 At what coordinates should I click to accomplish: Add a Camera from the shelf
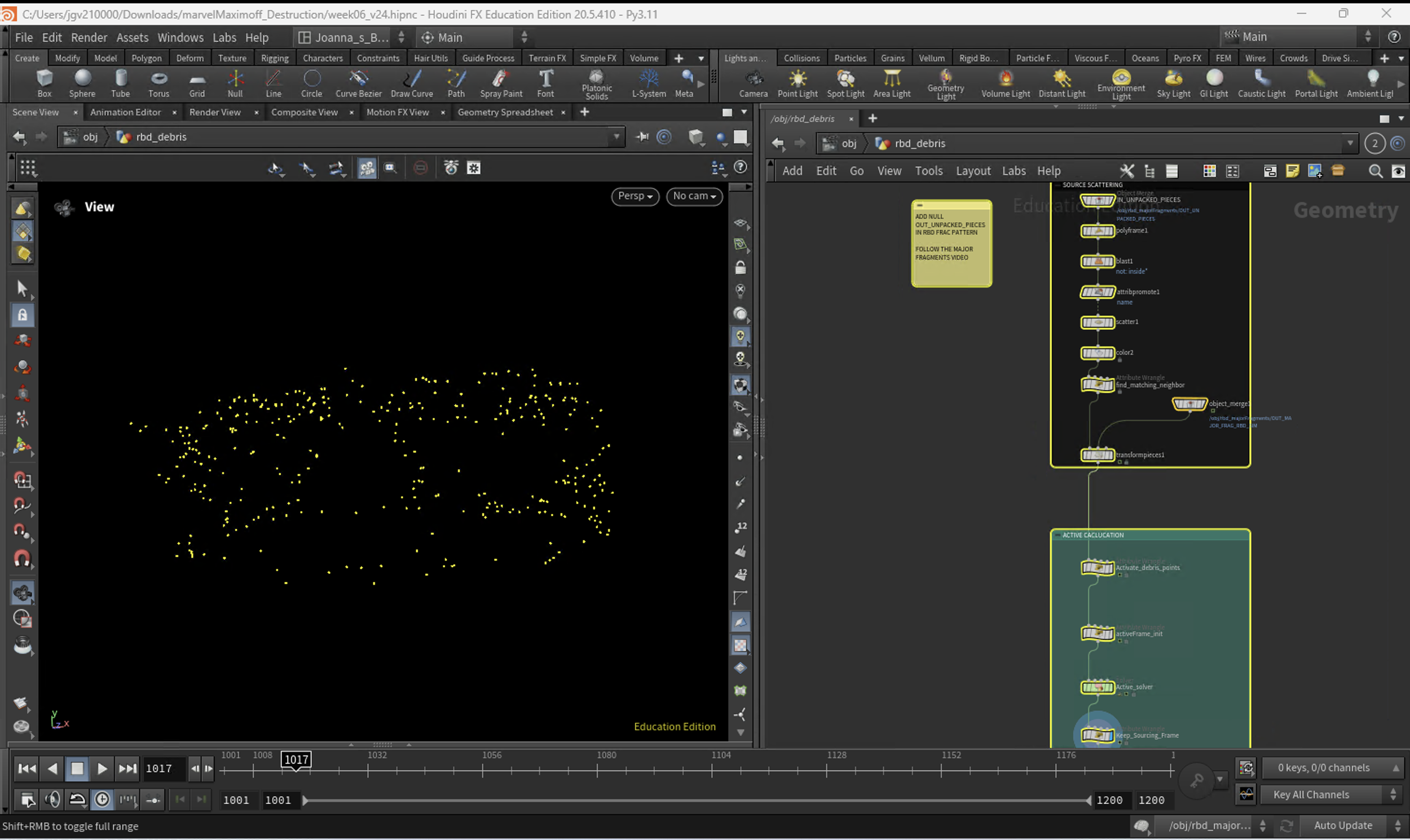click(753, 83)
